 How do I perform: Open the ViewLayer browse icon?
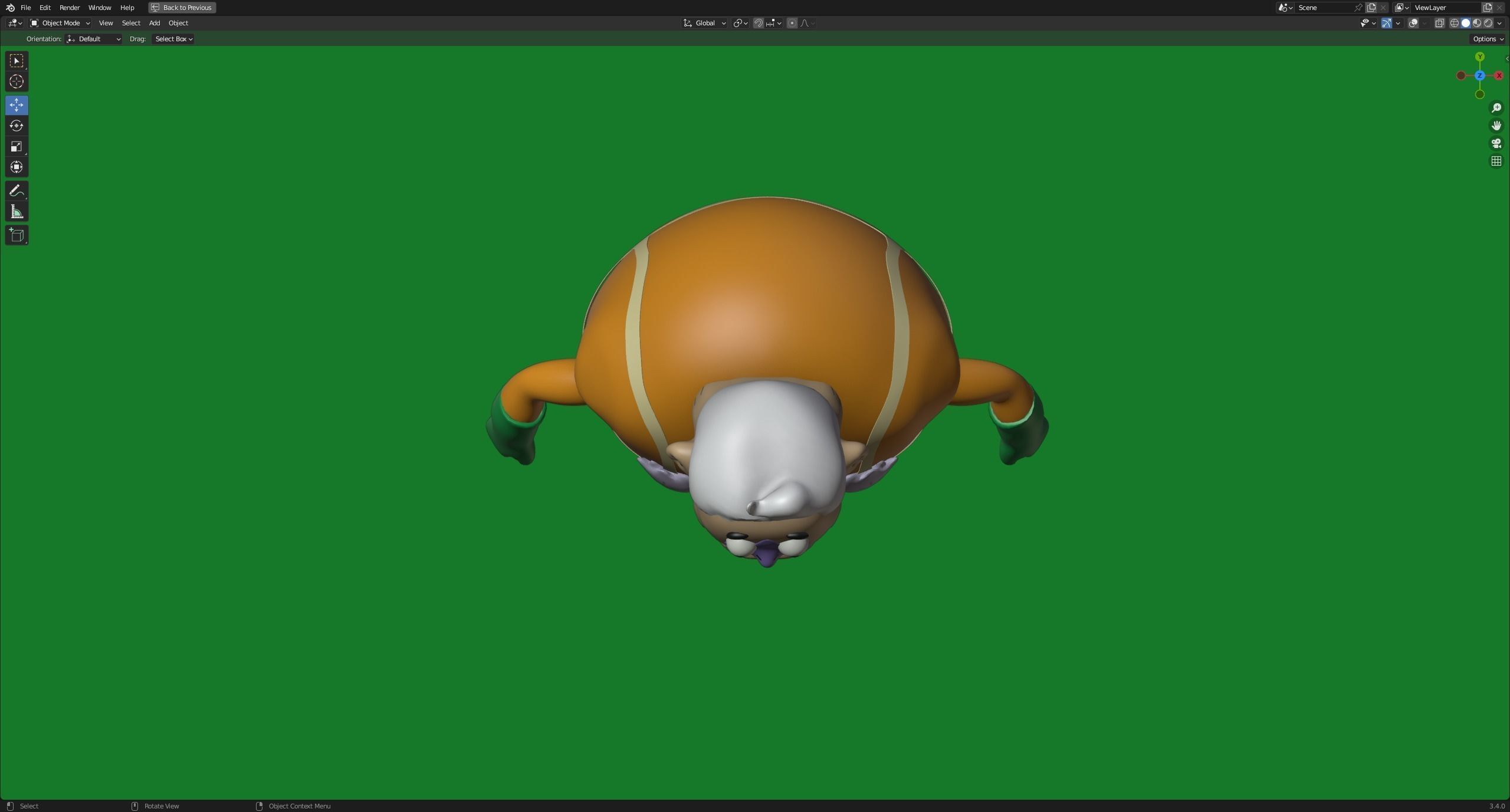[x=1402, y=8]
